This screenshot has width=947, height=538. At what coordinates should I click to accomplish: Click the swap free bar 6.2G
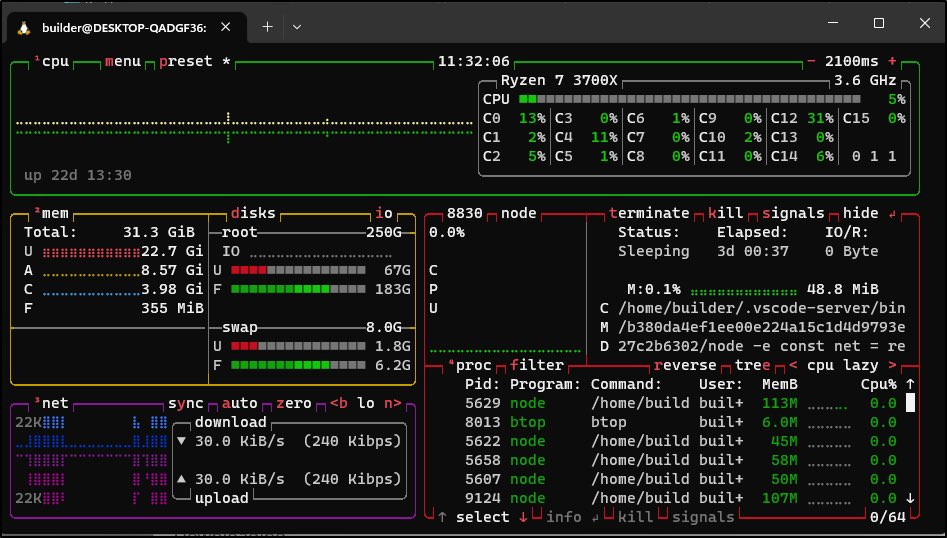click(x=298, y=365)
